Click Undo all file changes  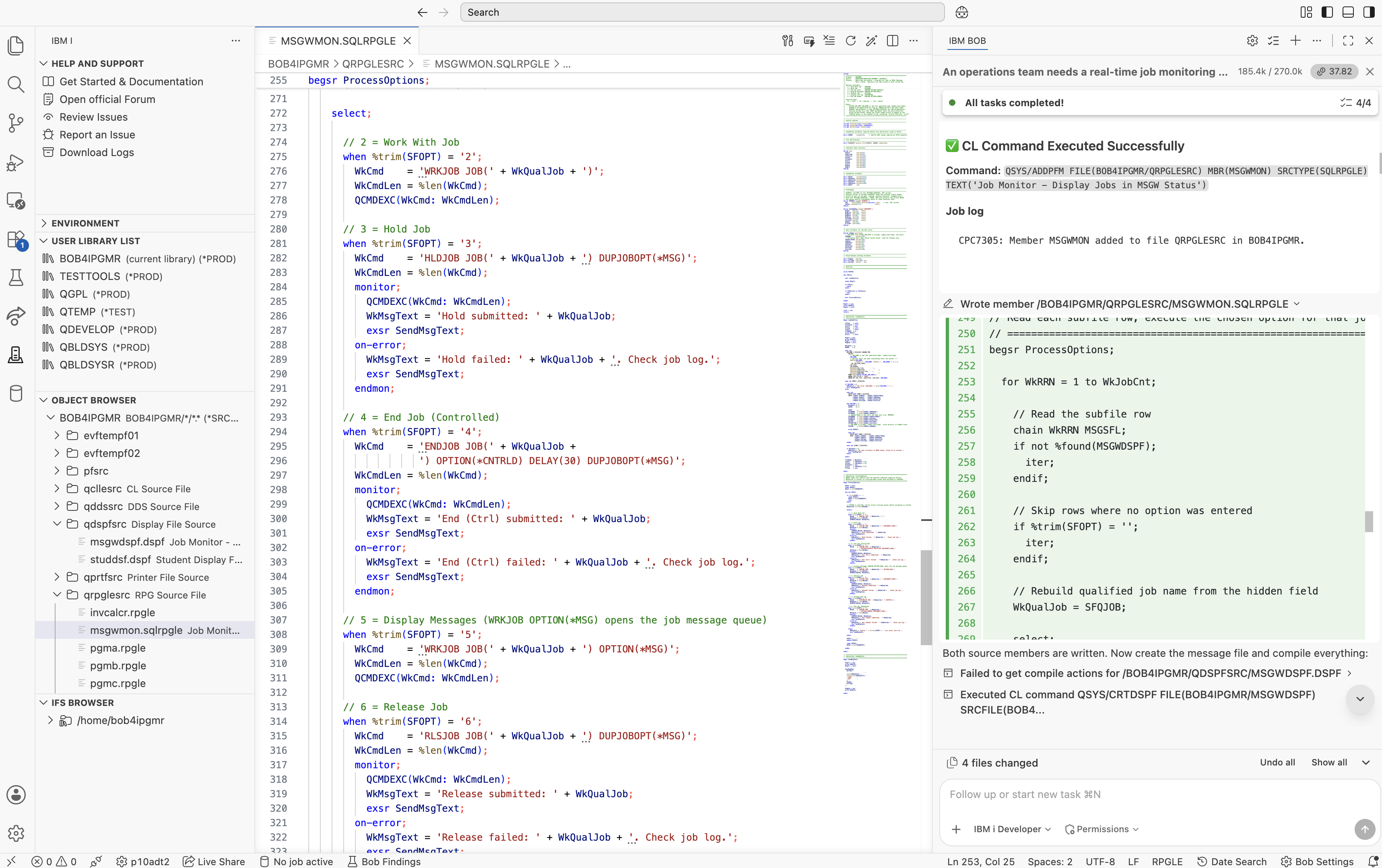click(1277, 763)
